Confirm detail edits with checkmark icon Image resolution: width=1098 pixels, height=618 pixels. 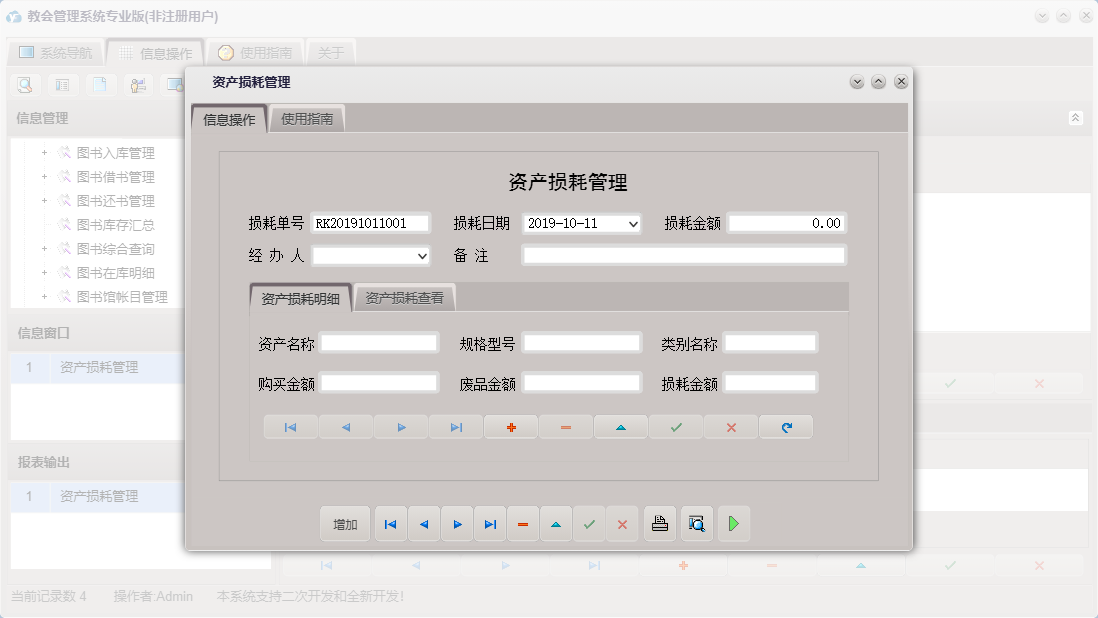click(x=675, y=427)
